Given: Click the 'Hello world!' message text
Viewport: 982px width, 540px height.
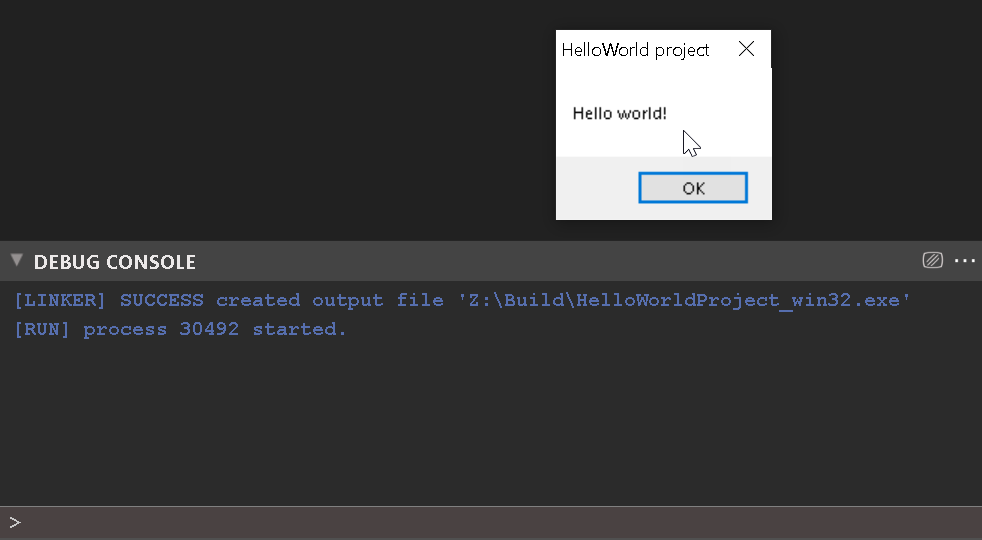Looking at the screenshot, I should tap(619, 113).
